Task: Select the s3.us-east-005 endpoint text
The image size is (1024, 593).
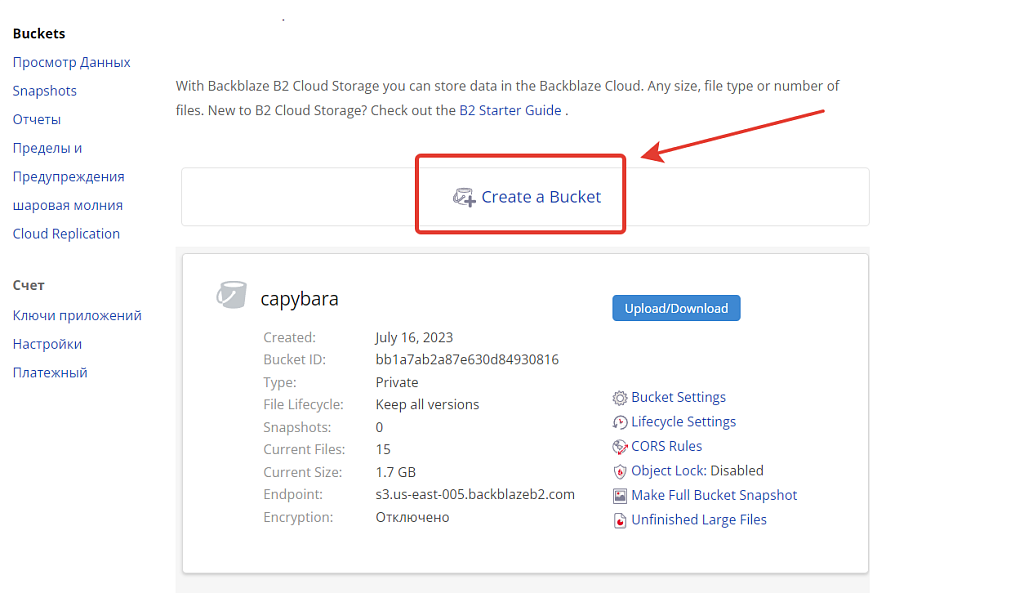Action: tap(475, 494)
